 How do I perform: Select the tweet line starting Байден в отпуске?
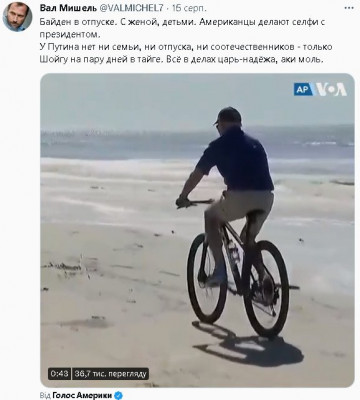(182, 22)
